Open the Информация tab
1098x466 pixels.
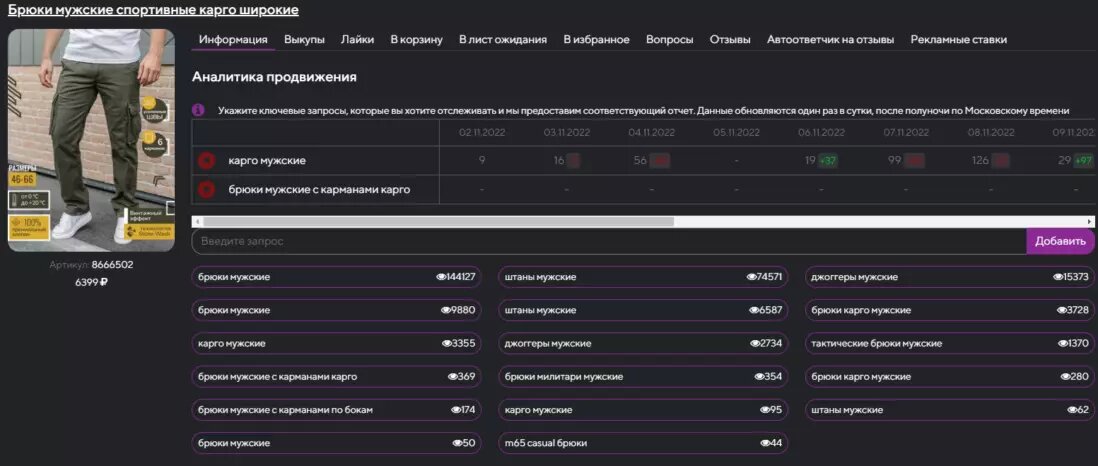click(x=233, y=39)
